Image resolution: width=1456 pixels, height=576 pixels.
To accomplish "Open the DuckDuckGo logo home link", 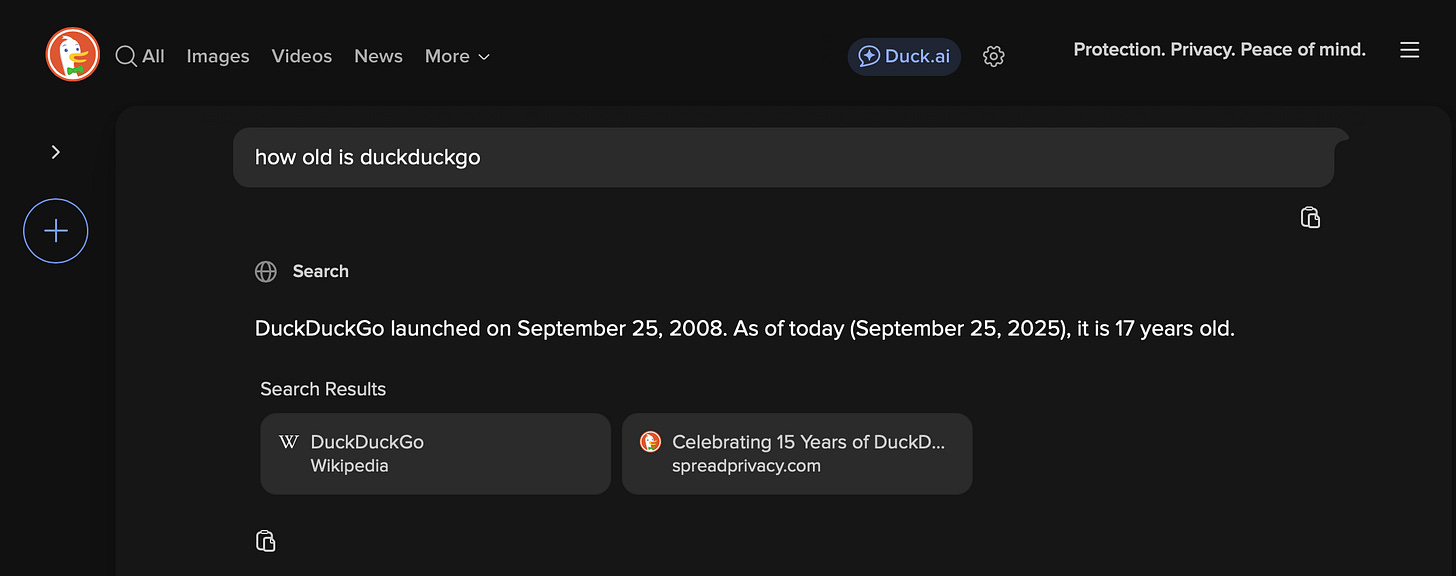I will point(72,54).
